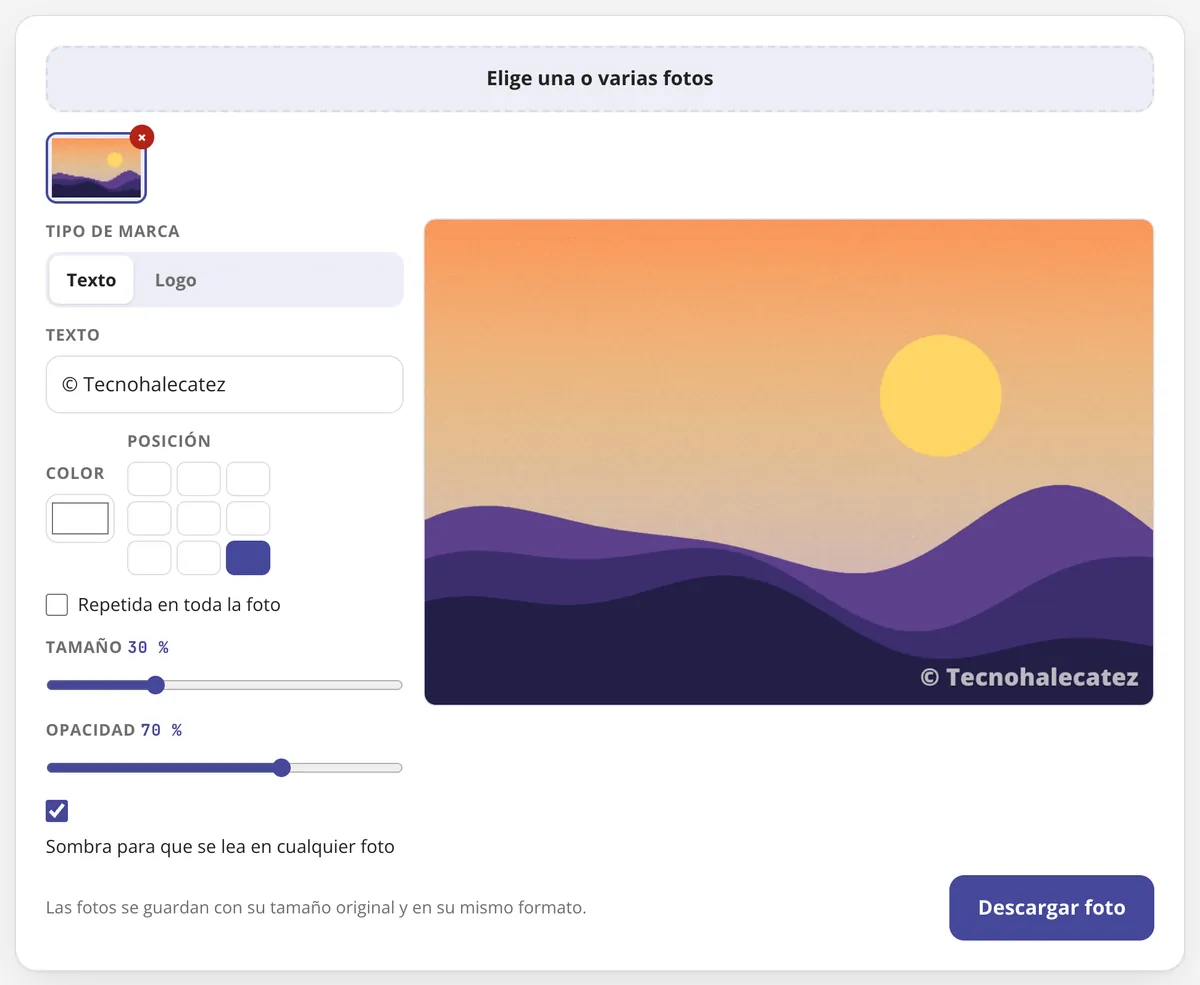
Task: Click the Opacidad slider handle
Action: tap(282, 768)
